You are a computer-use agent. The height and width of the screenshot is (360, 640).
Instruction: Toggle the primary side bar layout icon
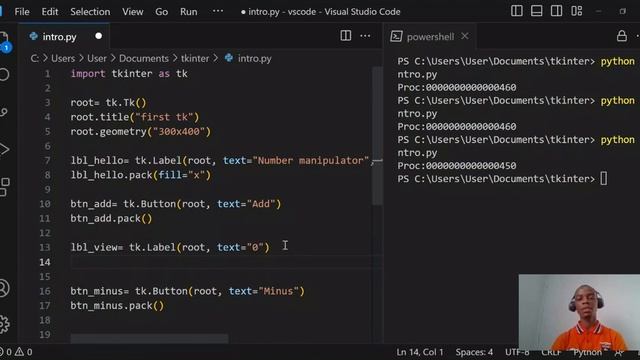(x=517, y=11)
